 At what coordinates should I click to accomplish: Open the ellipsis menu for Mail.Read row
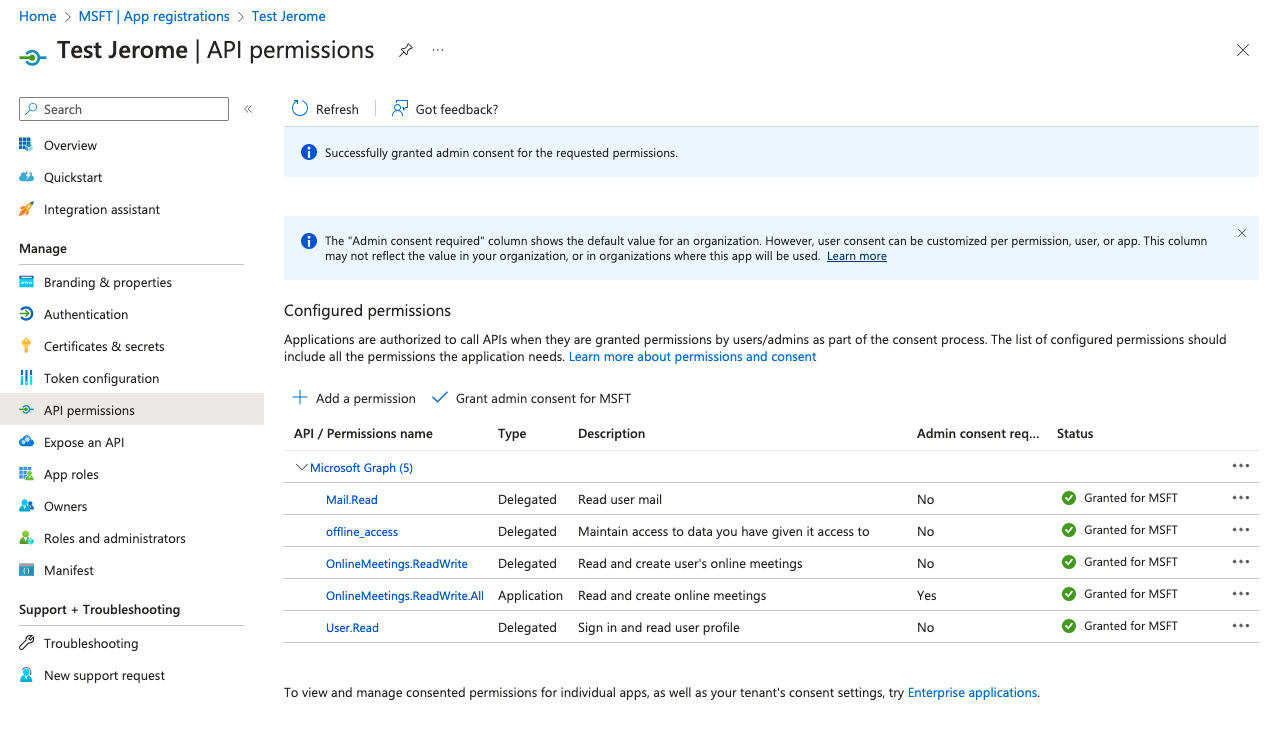pos(1241,498)
